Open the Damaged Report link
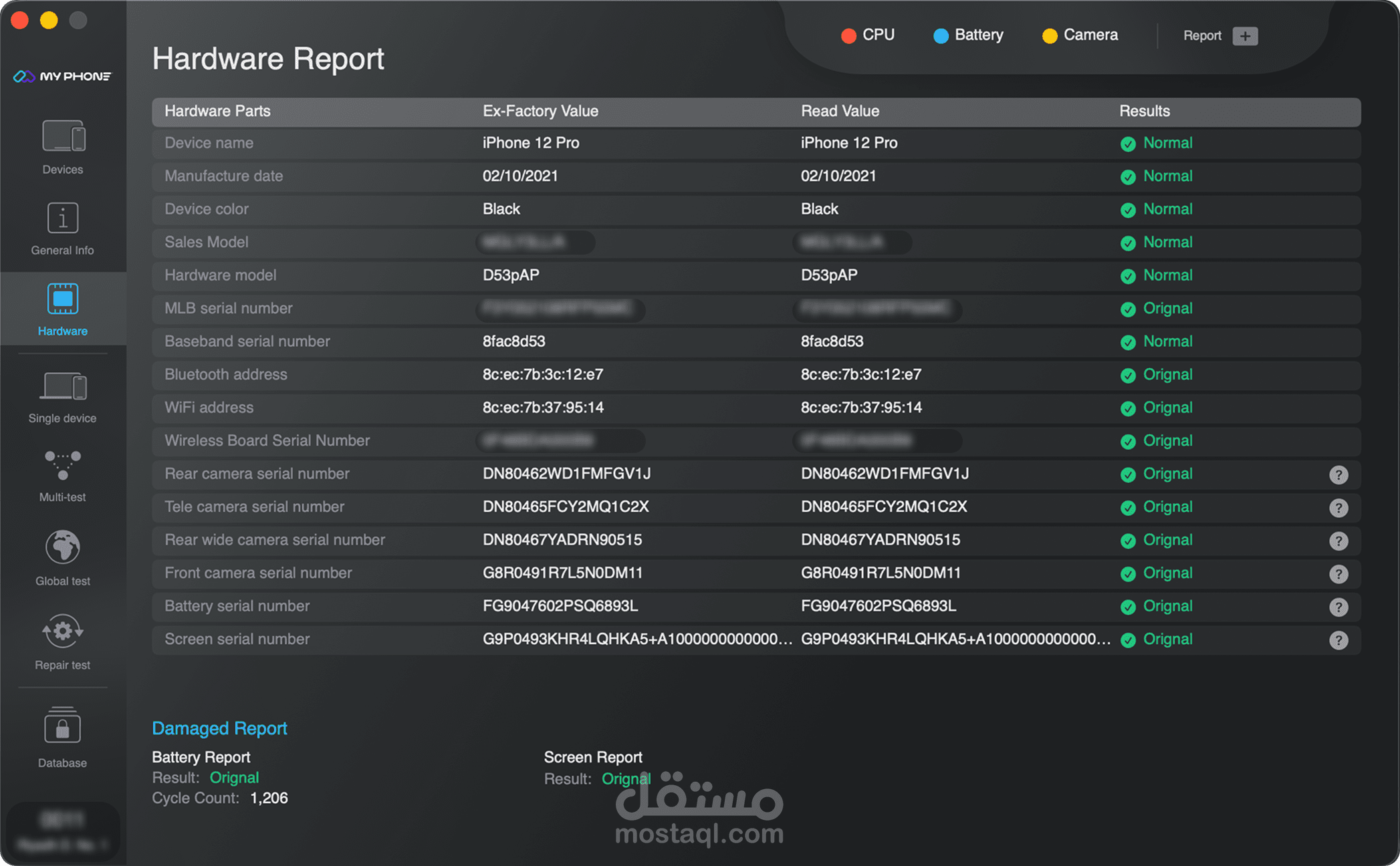Image resolution: width=1400 pixels, height=866 pixels. click(x=219, y=728)
